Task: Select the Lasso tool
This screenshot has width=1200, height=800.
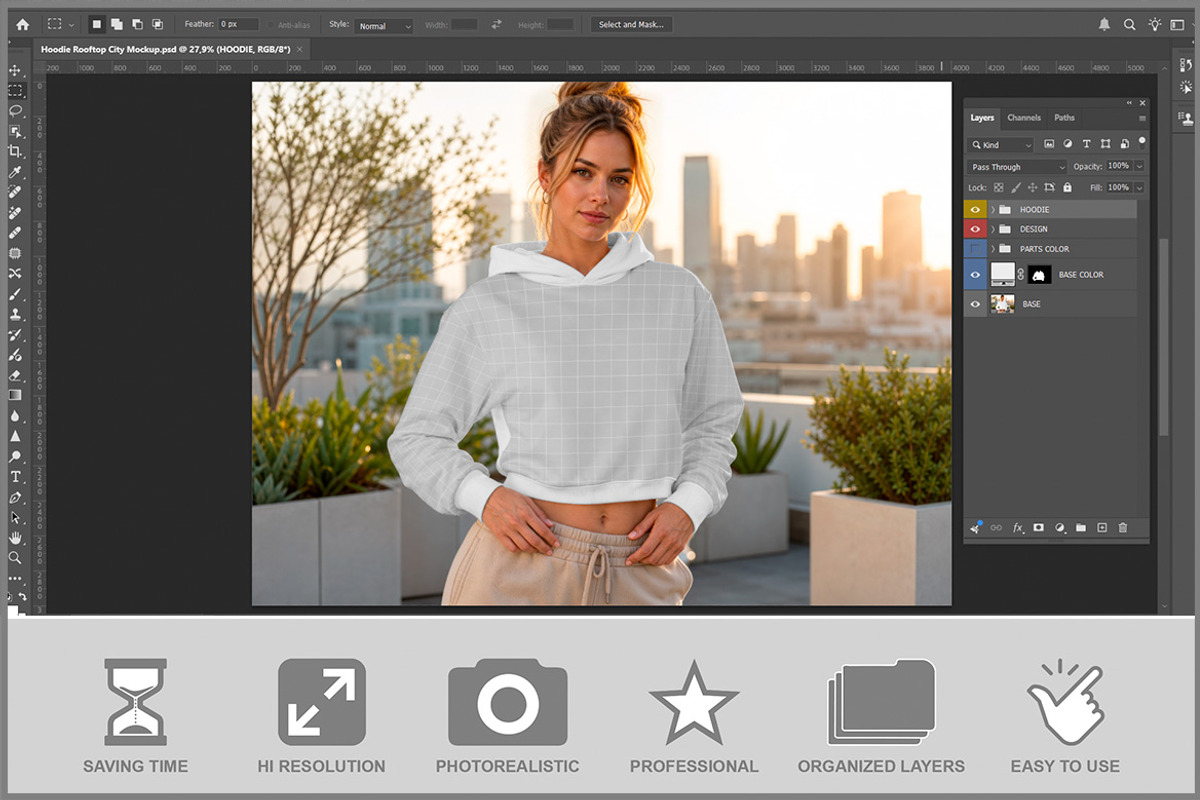Action: pos(15,110)
